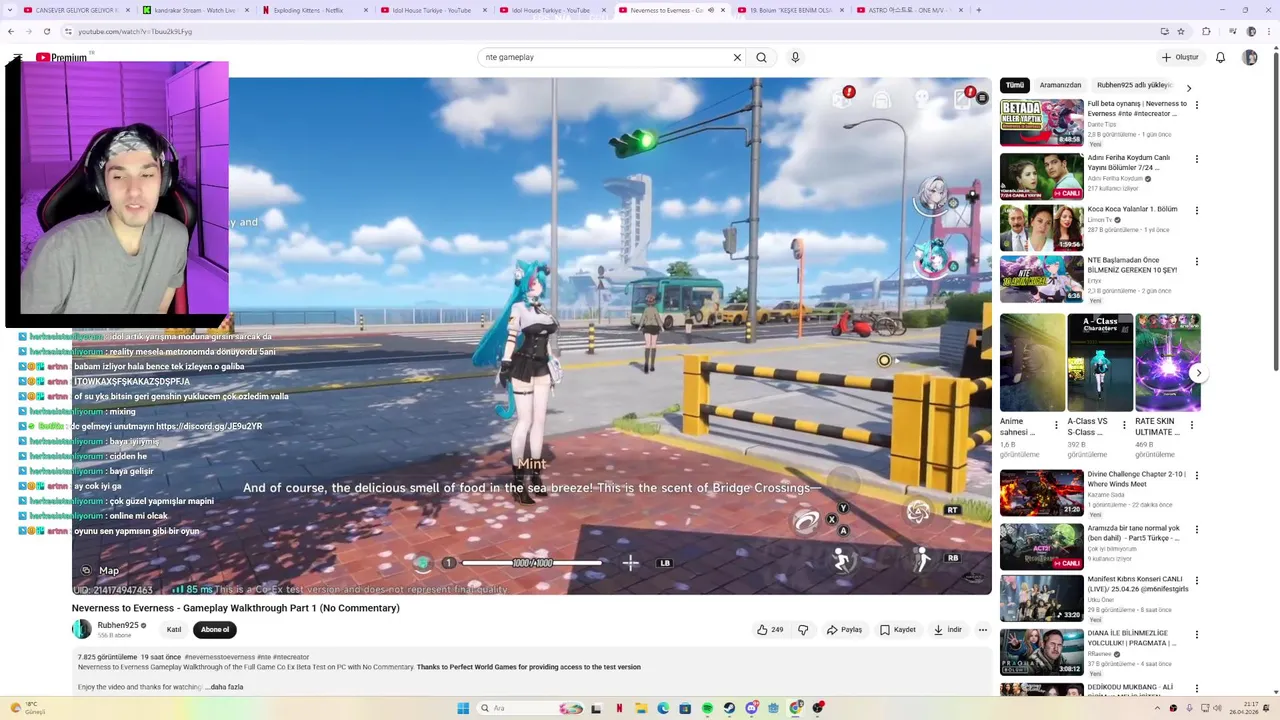1280x720 pixels.
Task: Bookmark this page with star icon
Action: (1180, 31)
